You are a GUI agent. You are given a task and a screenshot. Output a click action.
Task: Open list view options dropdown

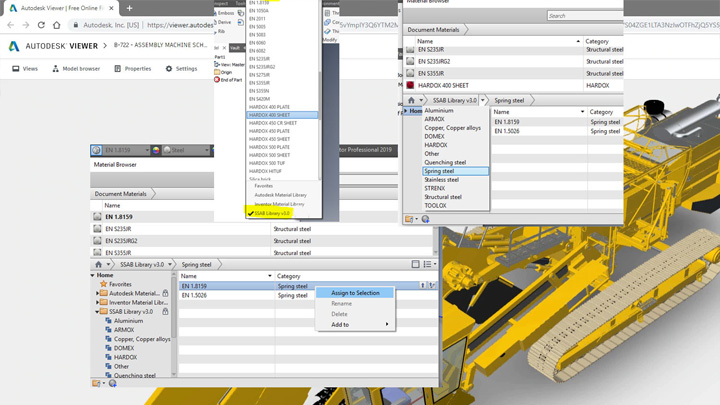pyautogui.click(x=430, y=264)
